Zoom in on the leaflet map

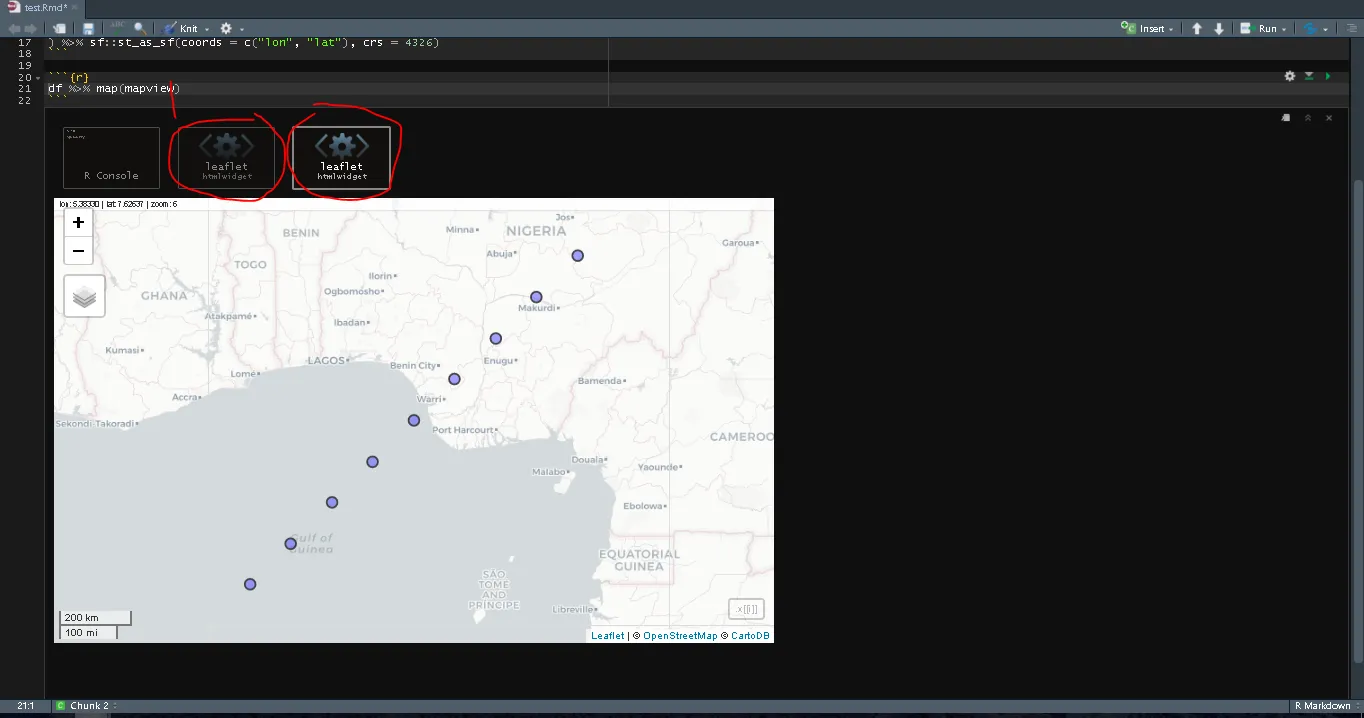pos(78,223)
